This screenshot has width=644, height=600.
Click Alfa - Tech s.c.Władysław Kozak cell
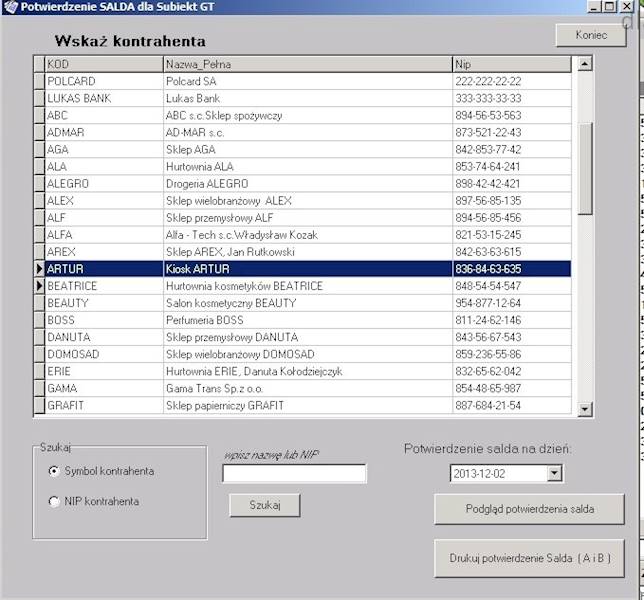(x=308, y=235)
